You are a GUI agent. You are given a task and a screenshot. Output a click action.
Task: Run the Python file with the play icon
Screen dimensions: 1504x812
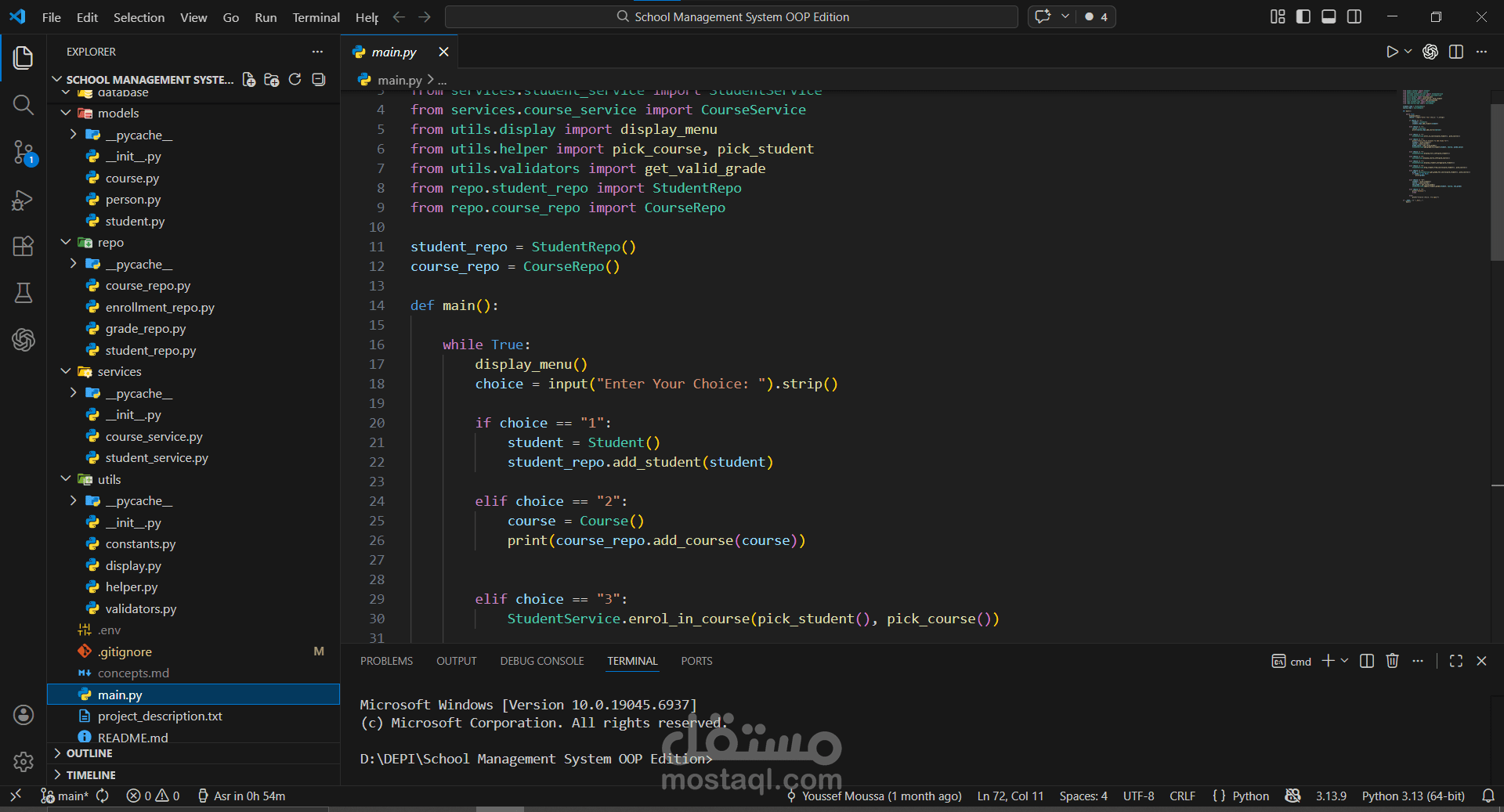click(1392, 52)
